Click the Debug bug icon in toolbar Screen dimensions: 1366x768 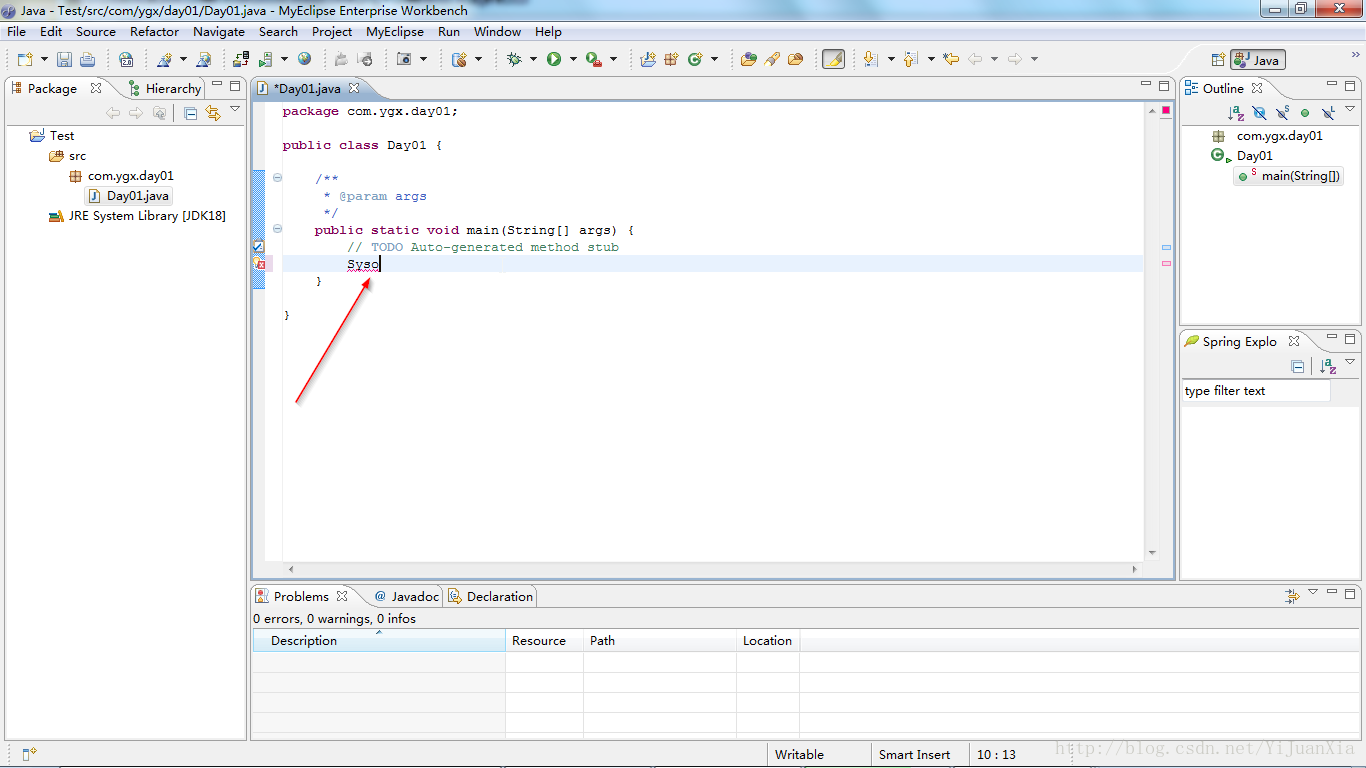[514, 59]
